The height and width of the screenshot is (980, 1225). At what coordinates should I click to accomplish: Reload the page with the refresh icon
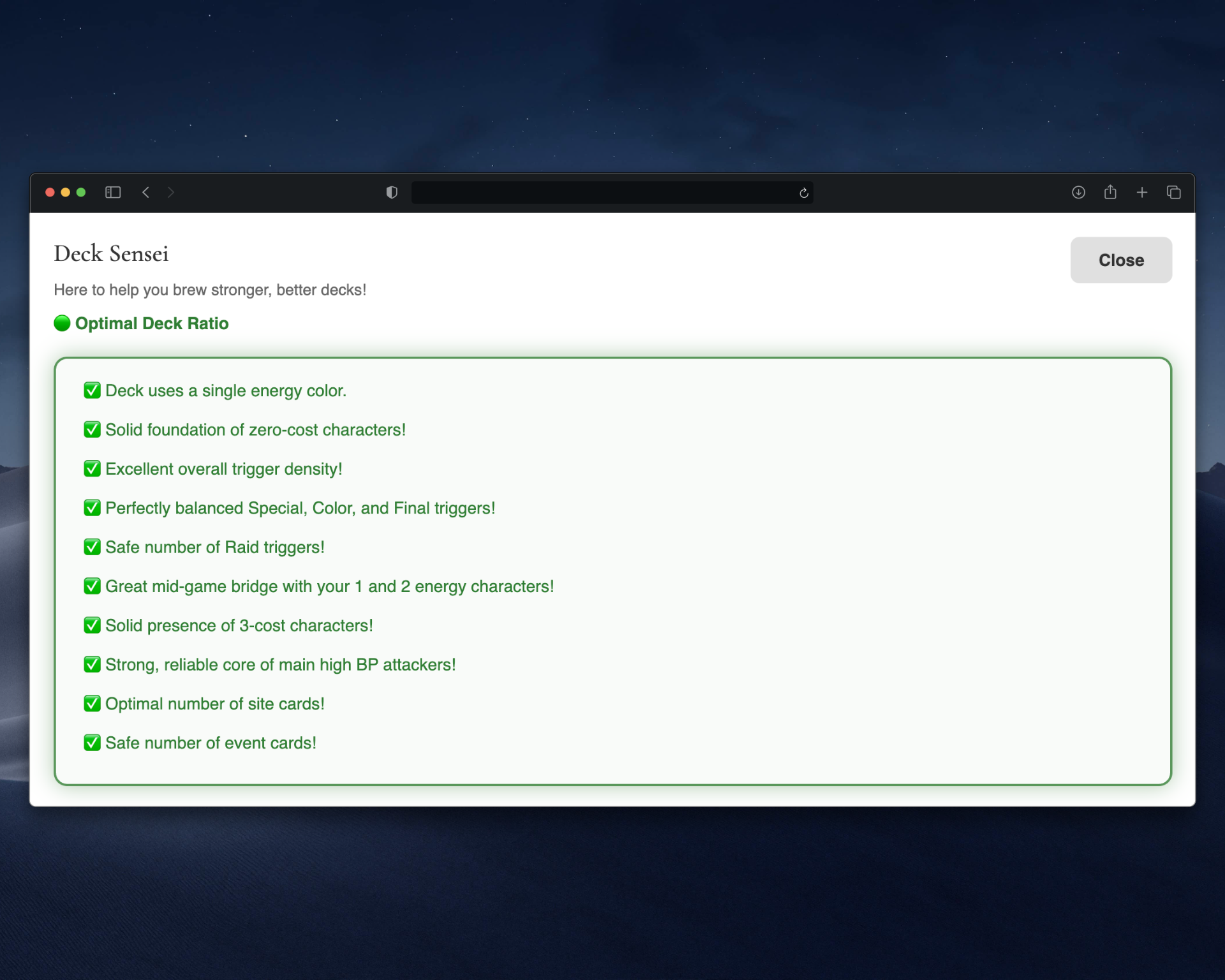point(804,193)
